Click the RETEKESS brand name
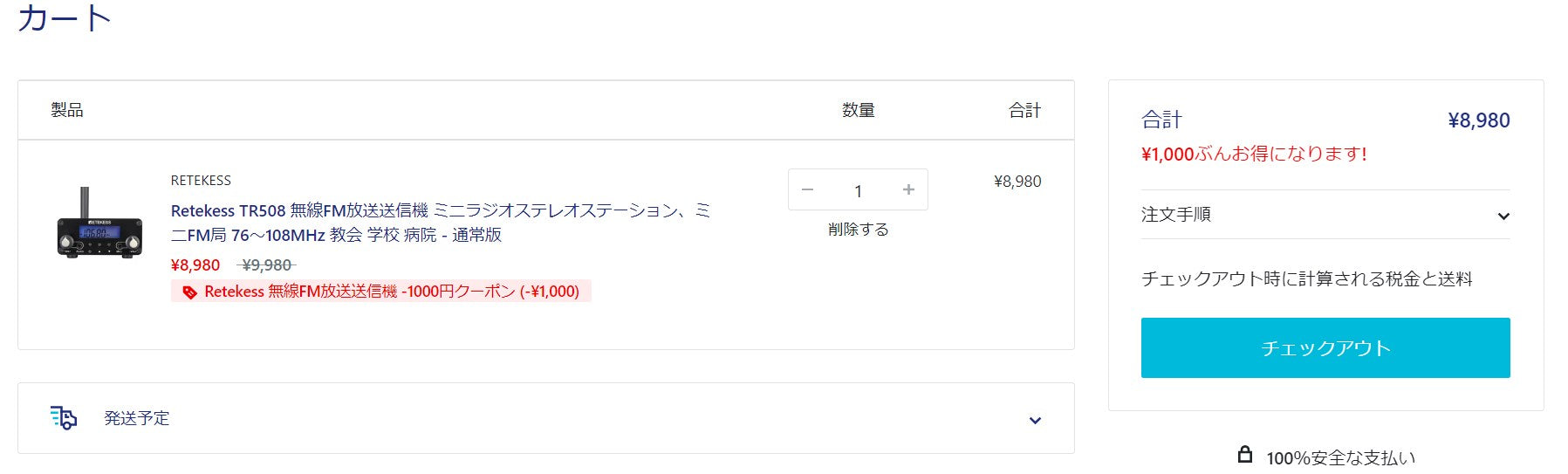This screenshot has width=1568, height=474. click(x=201, y=181)
